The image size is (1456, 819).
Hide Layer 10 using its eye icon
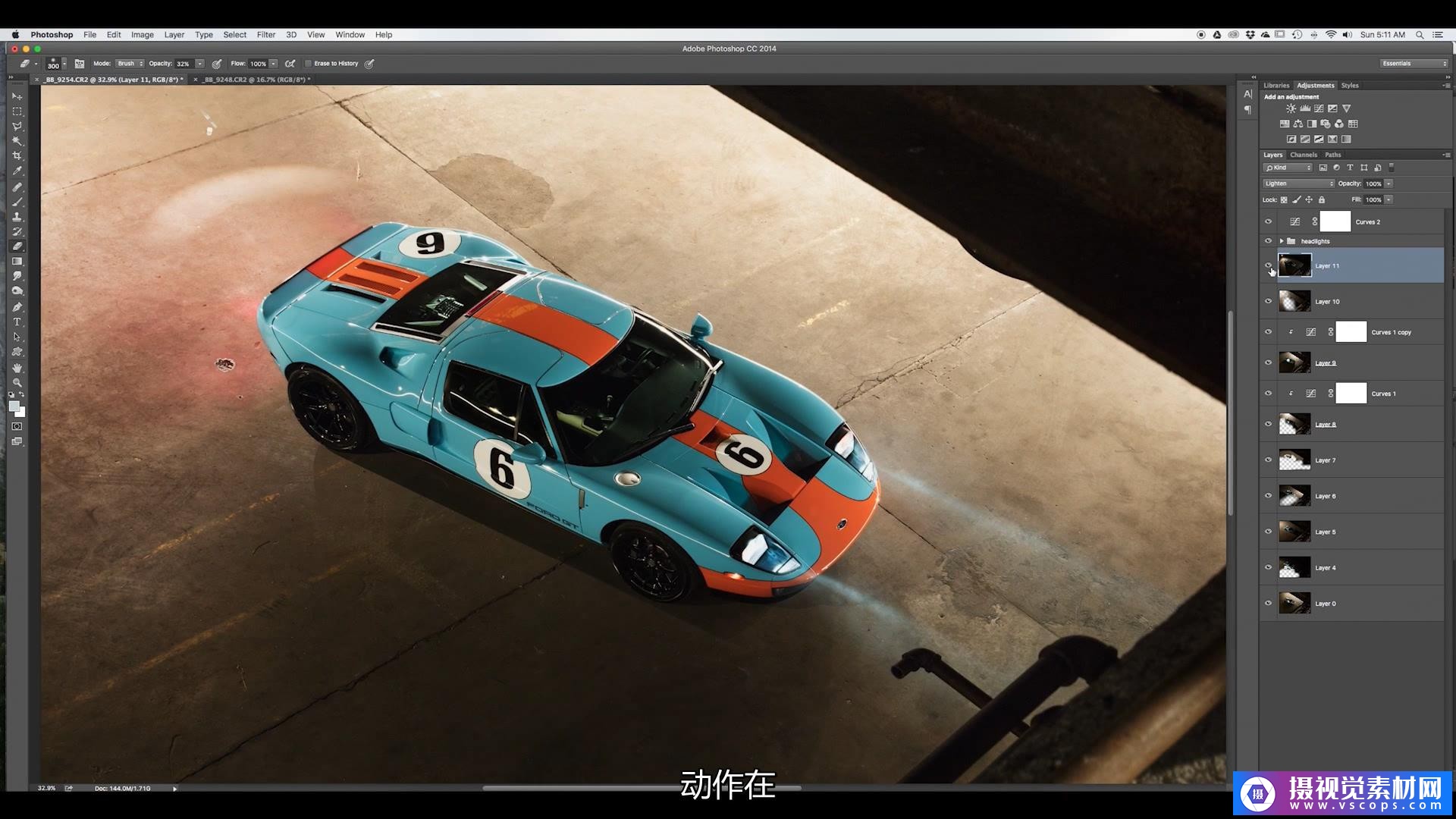tap(1268, 301)
